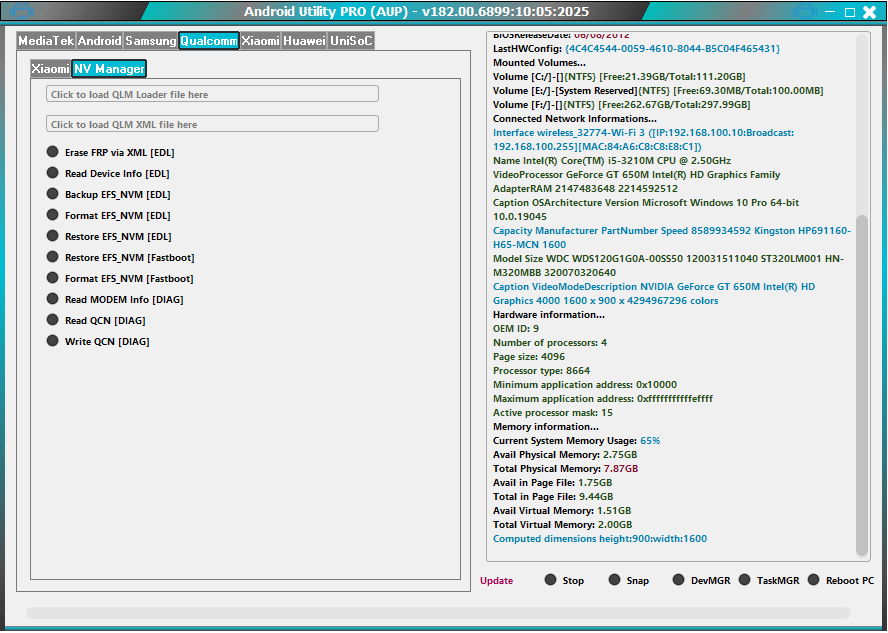Select the Xiaomi sub-tab beside NV Manager
Screen dimensions: 888x633
coord(50,69)
